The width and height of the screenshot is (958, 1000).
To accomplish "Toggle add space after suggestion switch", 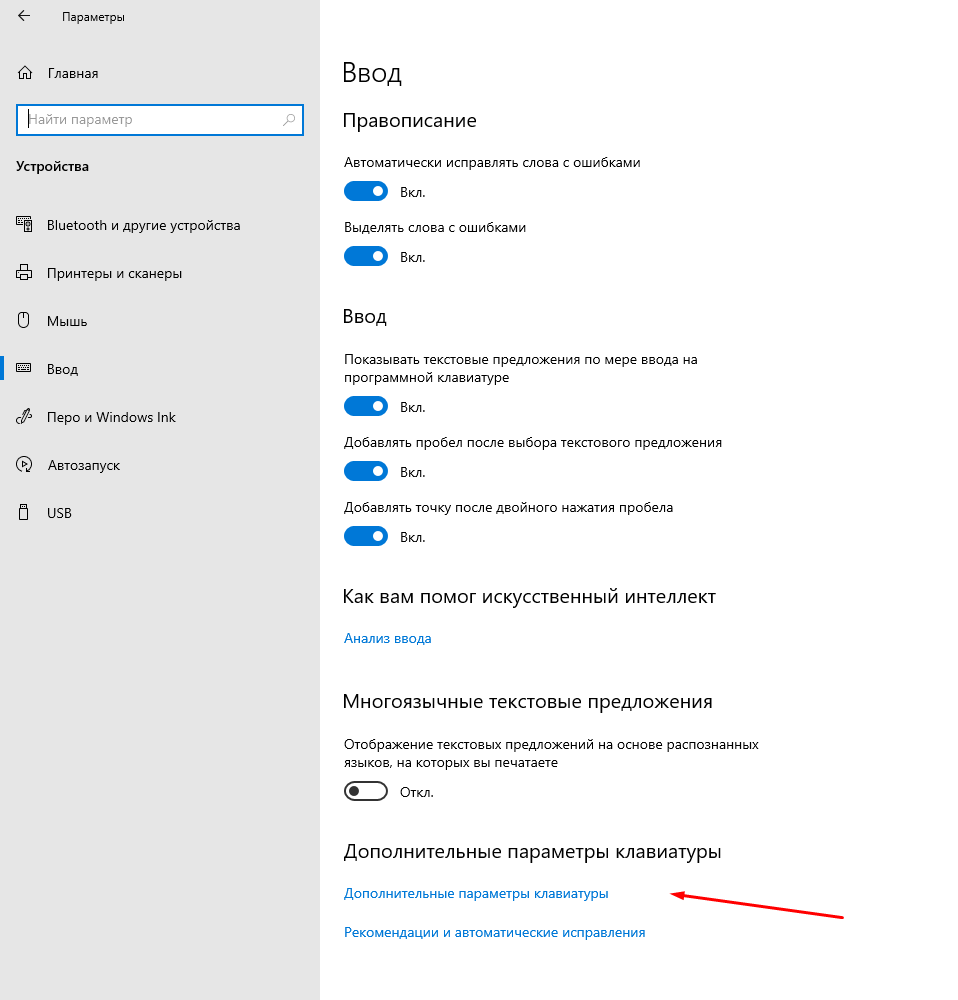I will pos(366,471).
